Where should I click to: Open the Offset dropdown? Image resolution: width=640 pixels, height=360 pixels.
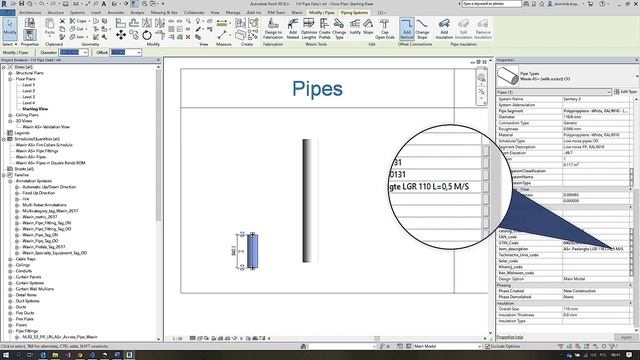139,52
